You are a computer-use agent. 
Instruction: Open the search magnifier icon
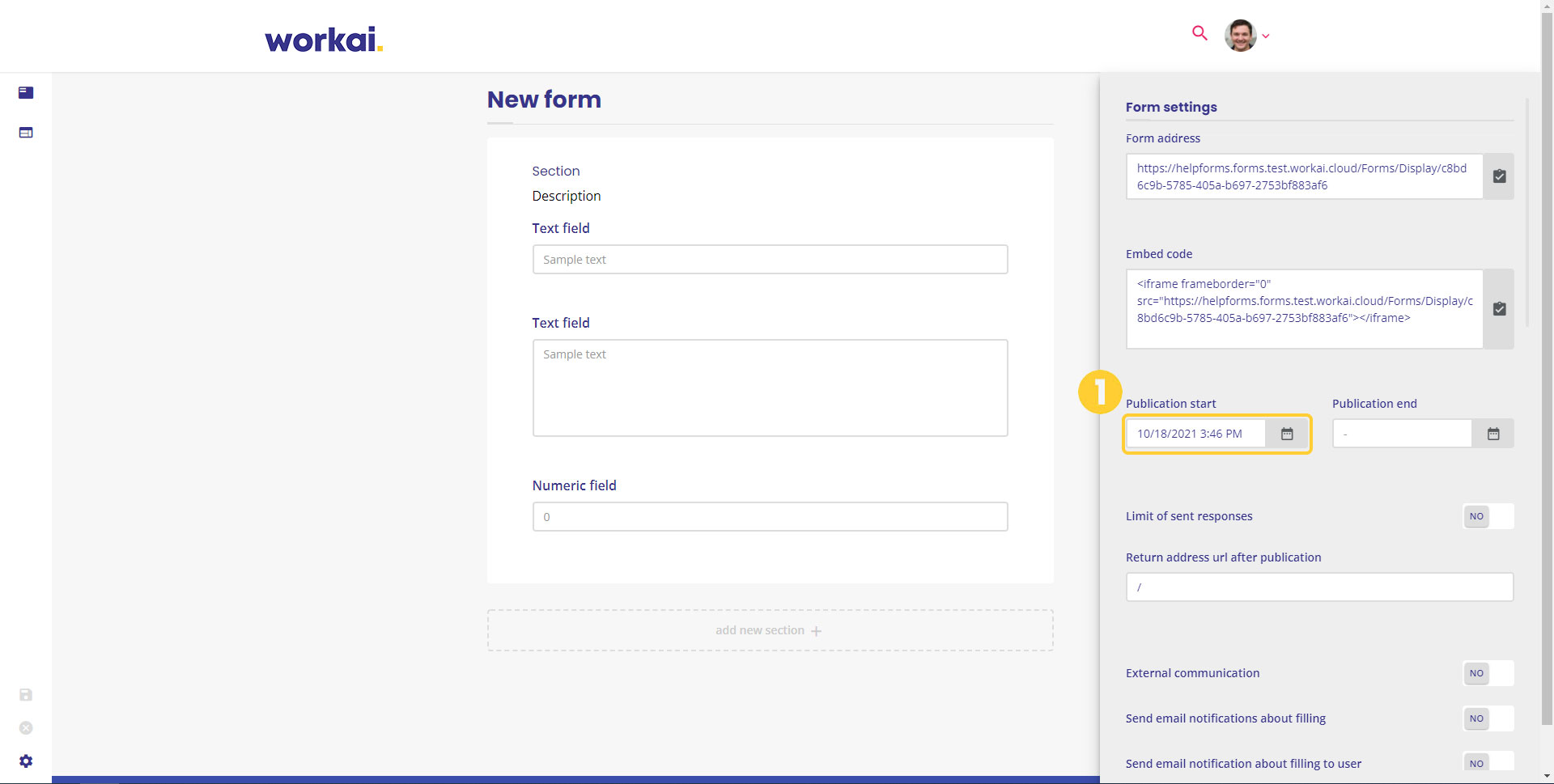[1199, 33]
